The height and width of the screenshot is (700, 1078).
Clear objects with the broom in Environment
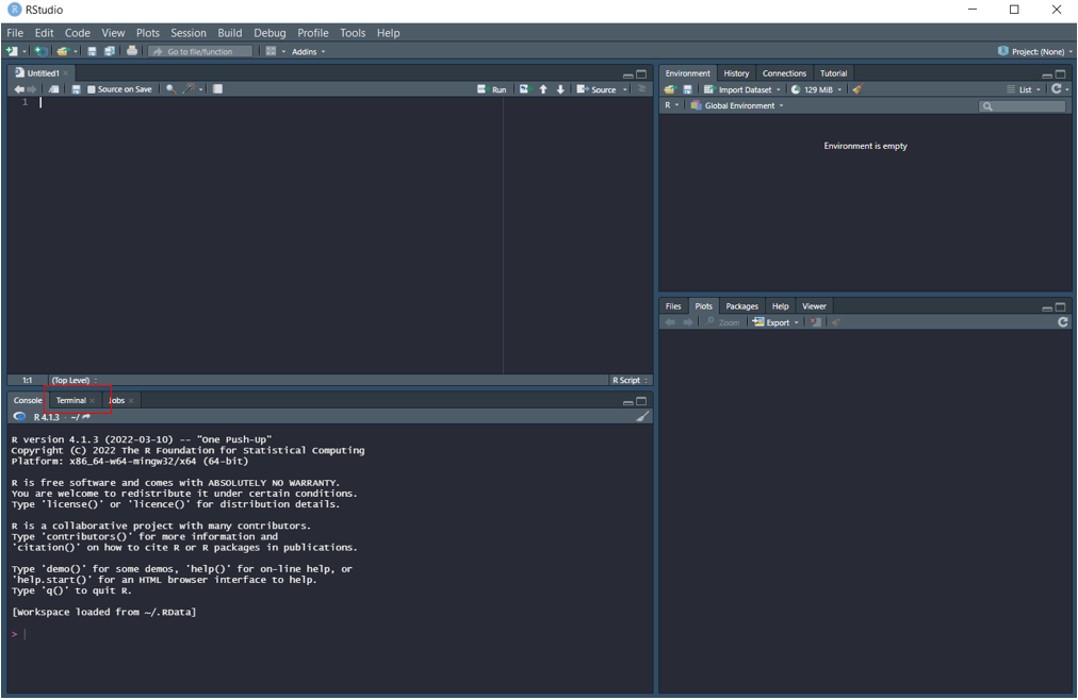pos(857,89)
